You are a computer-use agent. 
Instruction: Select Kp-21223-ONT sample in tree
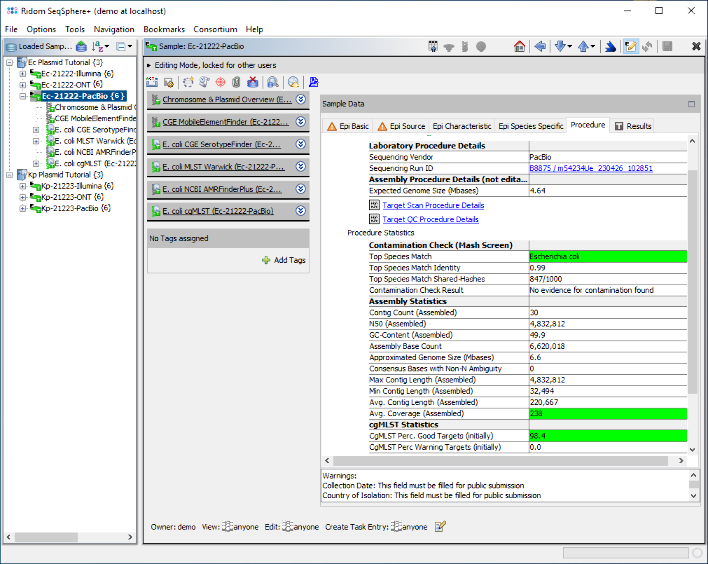click(x=72, y=197)
